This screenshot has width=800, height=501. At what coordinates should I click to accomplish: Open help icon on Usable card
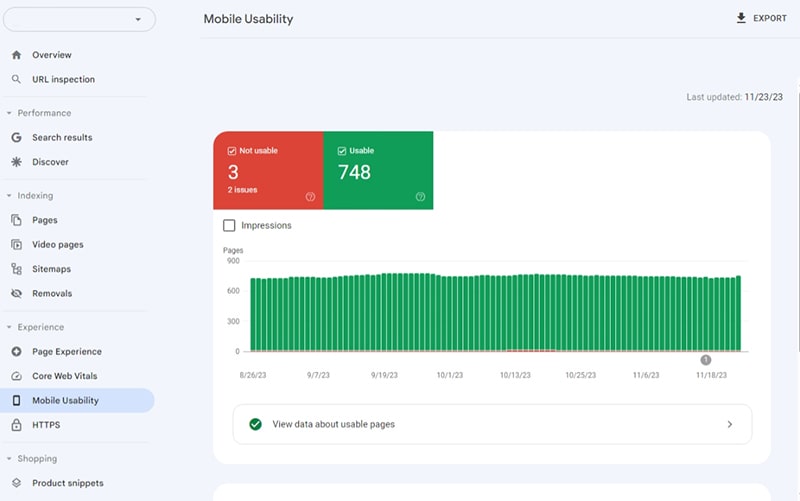coord(420,196)
